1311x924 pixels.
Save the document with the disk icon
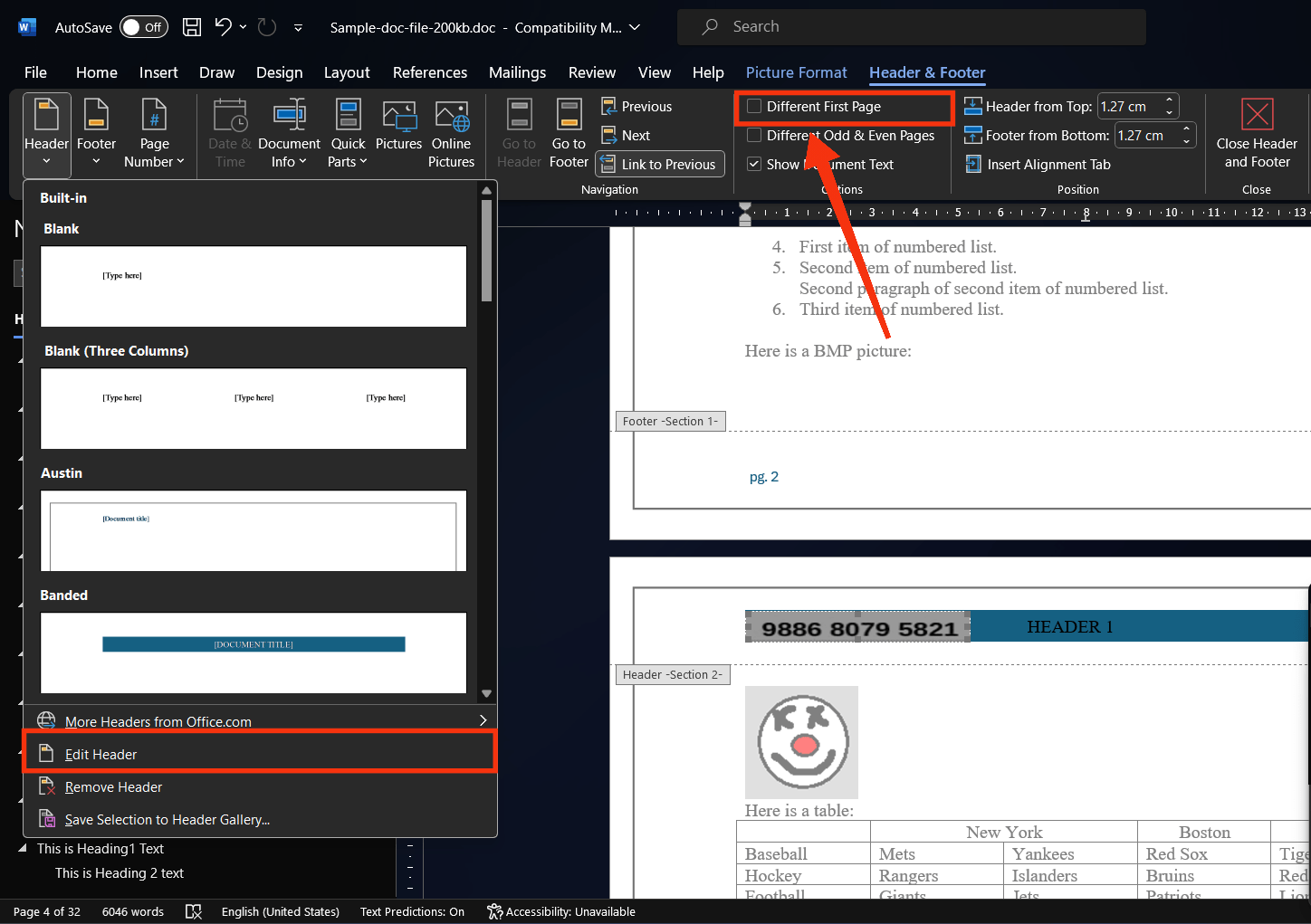point(192,27)
